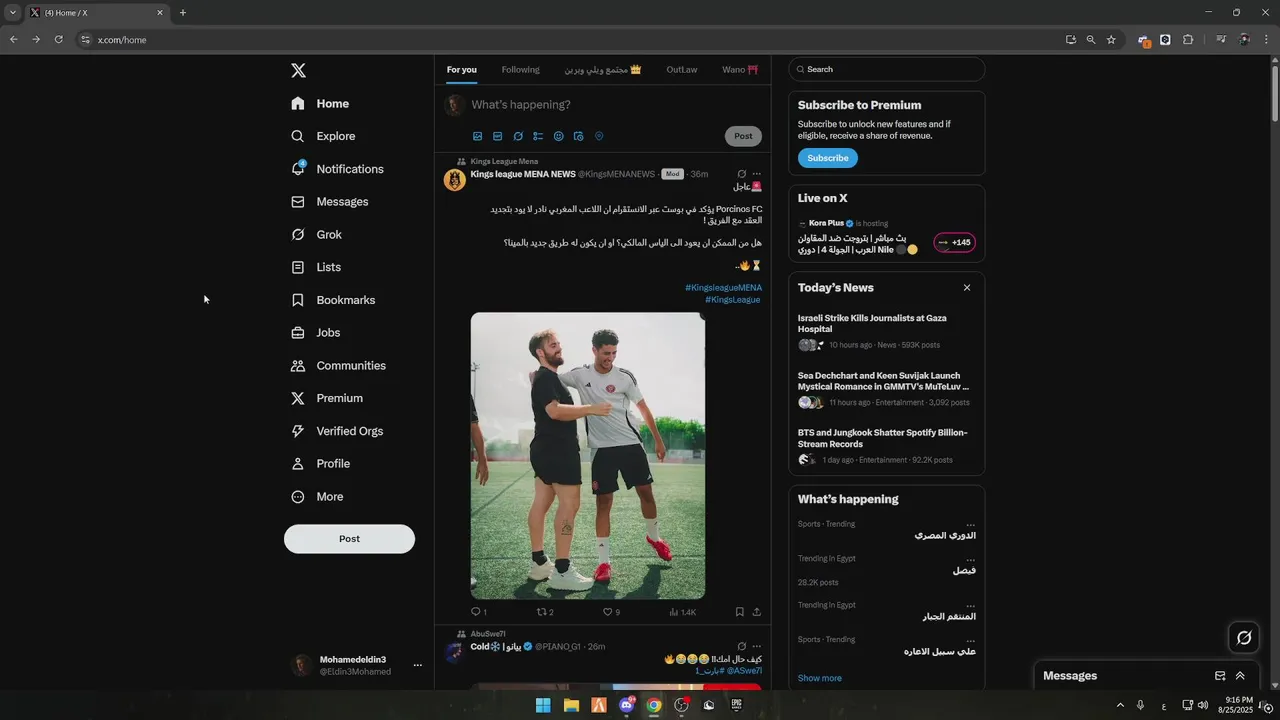Reply to the Kings league post
This screenshot has height=720, width=1280.
coord(478,612)
